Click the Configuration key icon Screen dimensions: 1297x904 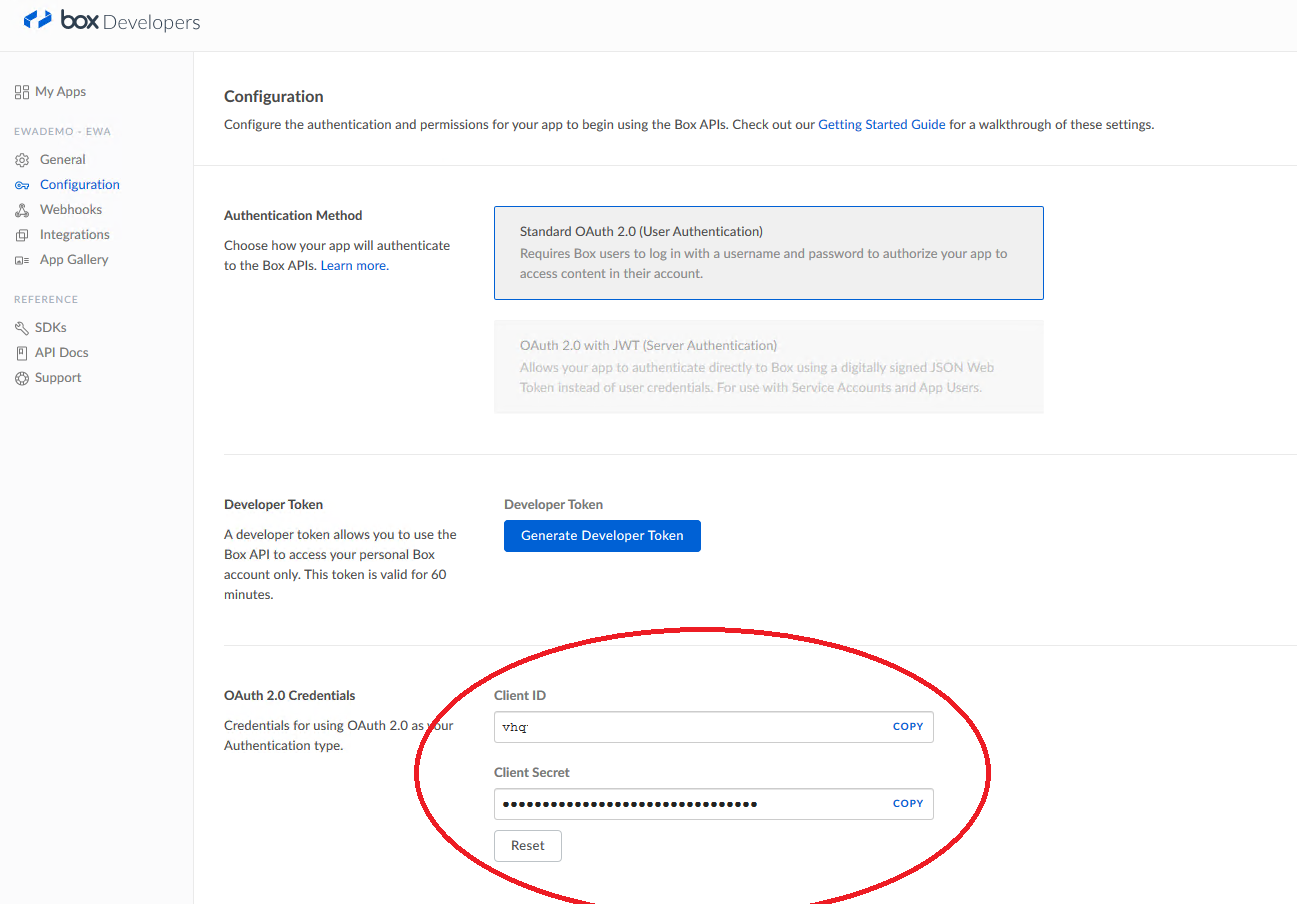point(22,185)
